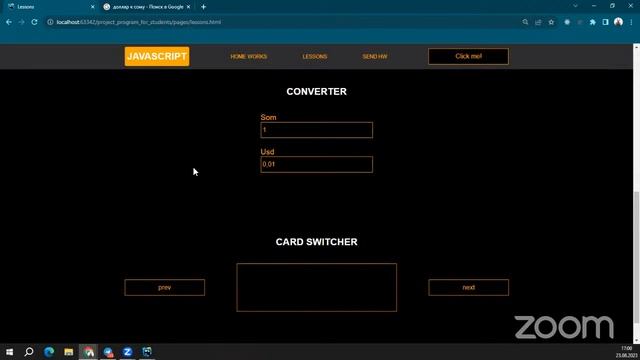Bookmark this page with the star icon
Screen dimensions: 640x360
coord(551,22)
